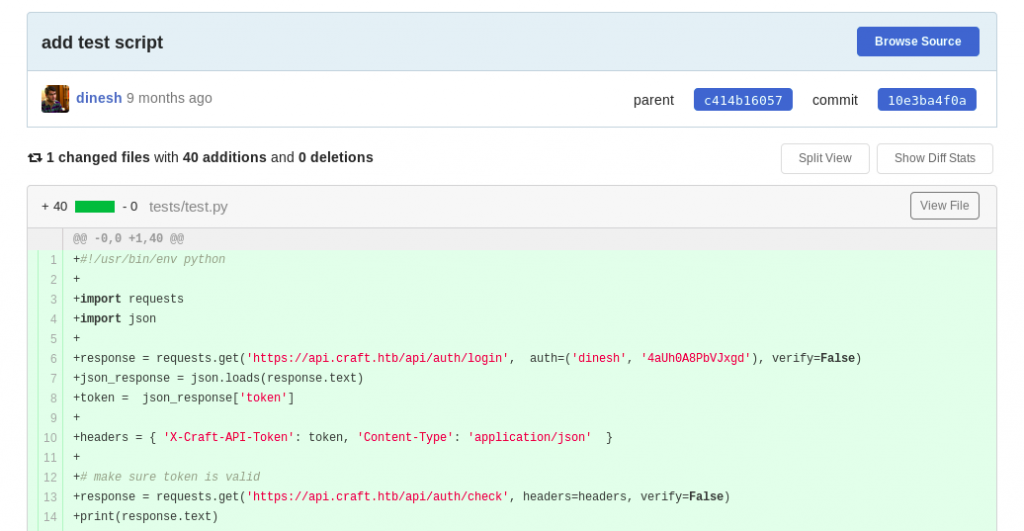This screenshot has width=1024, height=531.
Task: Select line number 6 in the diff
Action: pyautogui.click(x=54, y=359)
